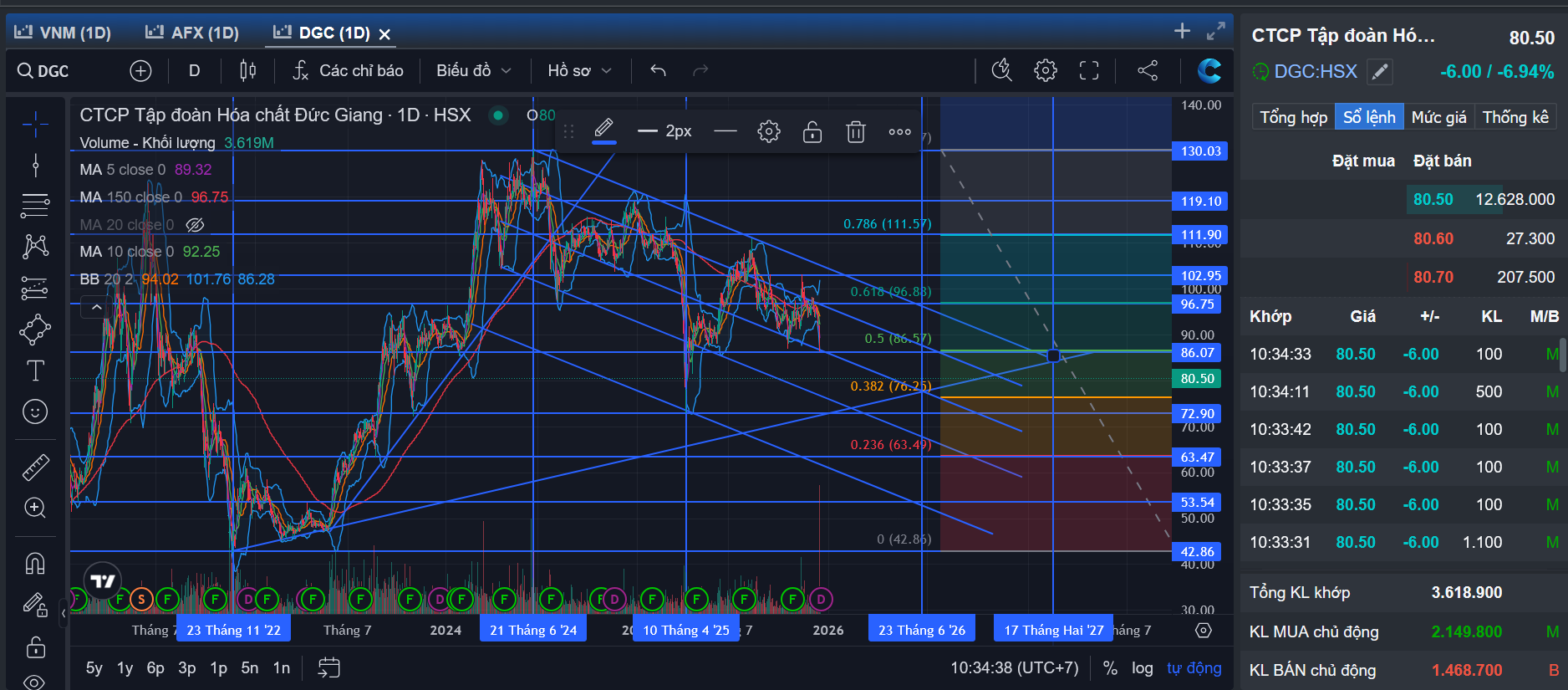Redo the last undone action
Screen dimensions: 1568x690
point(700,71)
